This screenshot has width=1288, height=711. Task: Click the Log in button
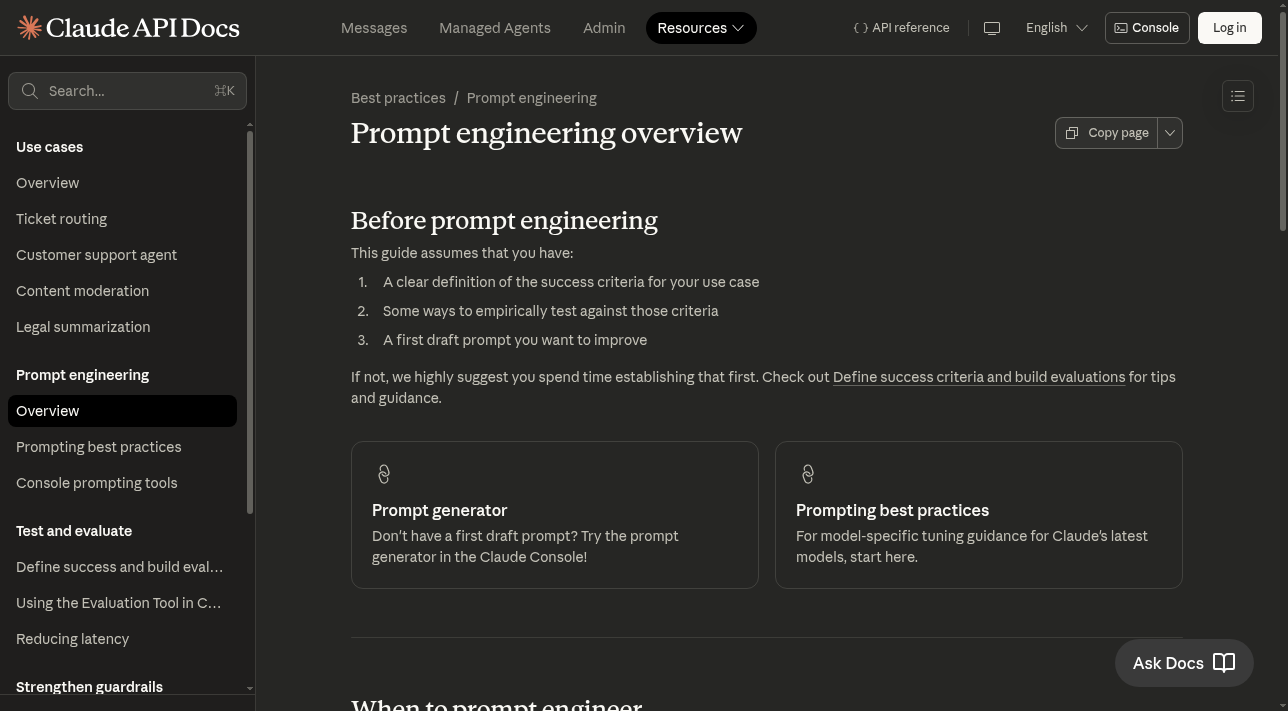coord(1229,28)
